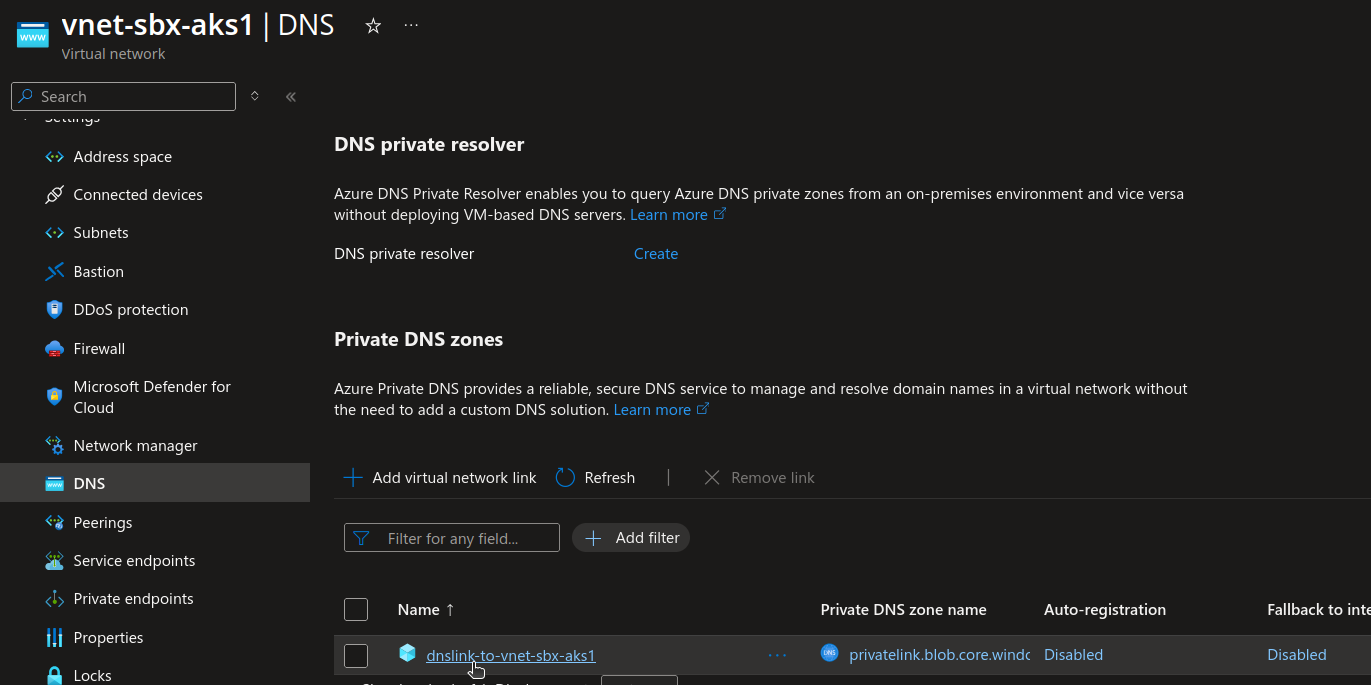Open Connected devices page
This screenshot has width=1371, height=685.
(x=138, y=195)
